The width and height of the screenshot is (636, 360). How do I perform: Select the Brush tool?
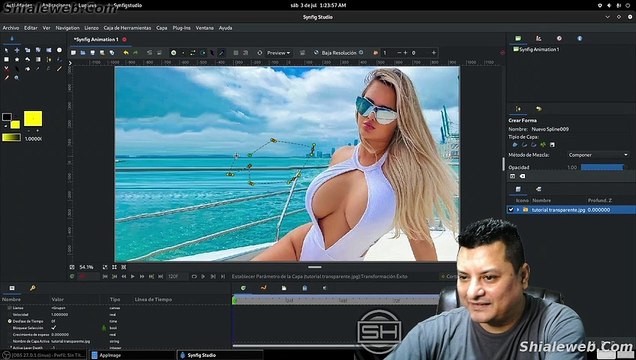[x=6, y=78]
